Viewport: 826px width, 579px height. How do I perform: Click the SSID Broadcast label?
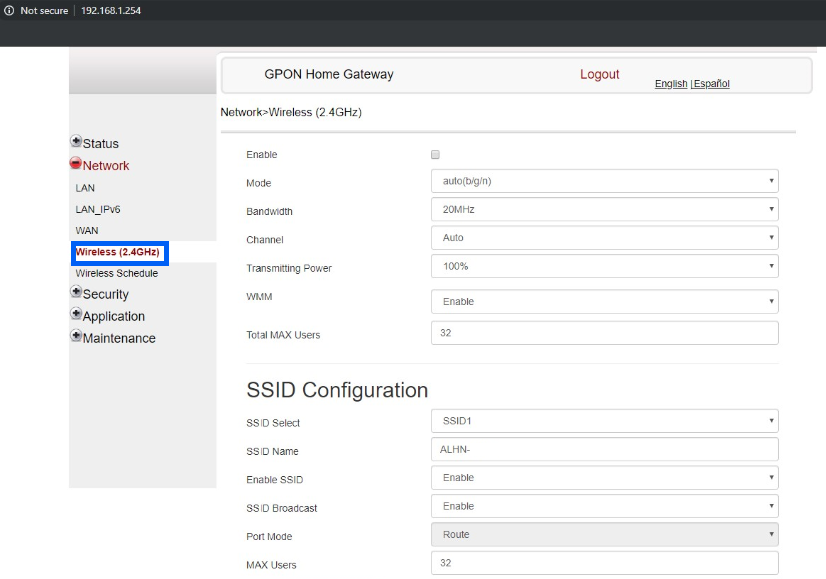coord(282,508)
